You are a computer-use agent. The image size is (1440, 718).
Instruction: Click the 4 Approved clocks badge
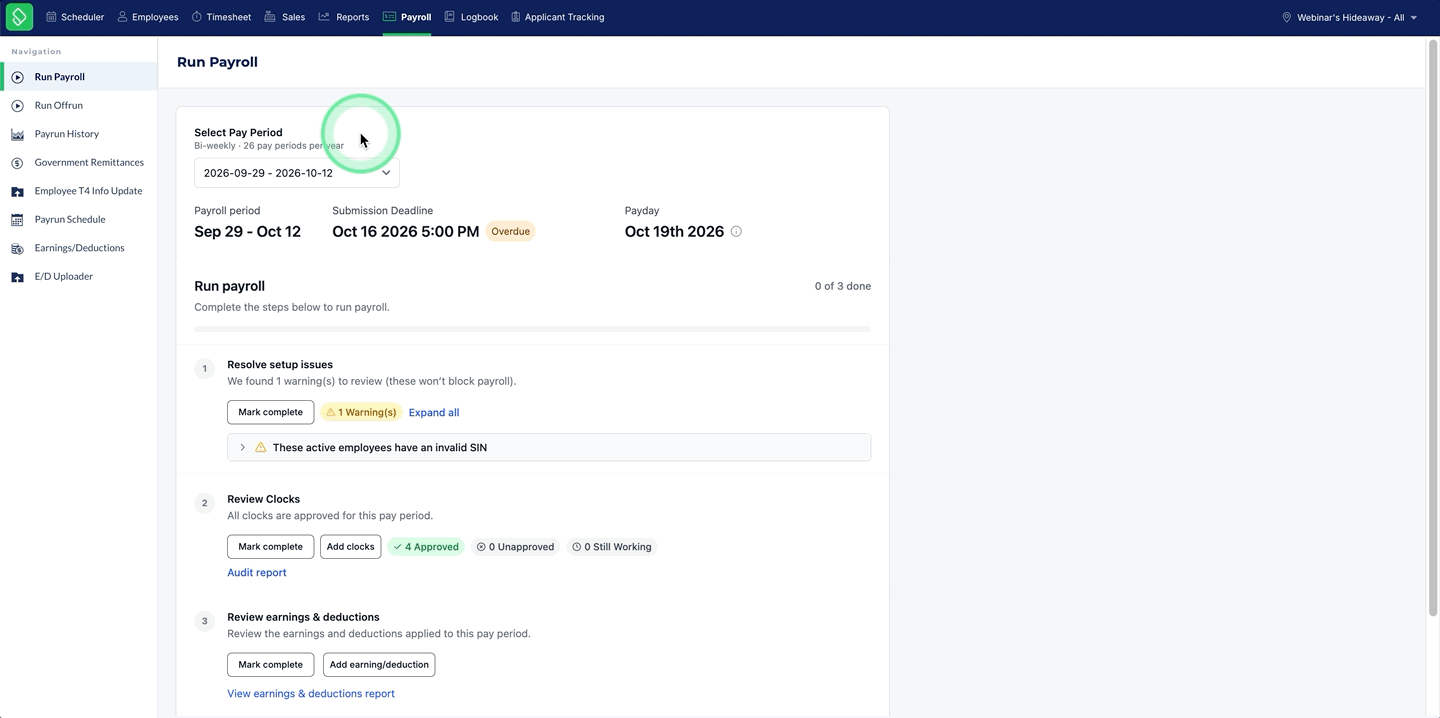coord(426,547)
